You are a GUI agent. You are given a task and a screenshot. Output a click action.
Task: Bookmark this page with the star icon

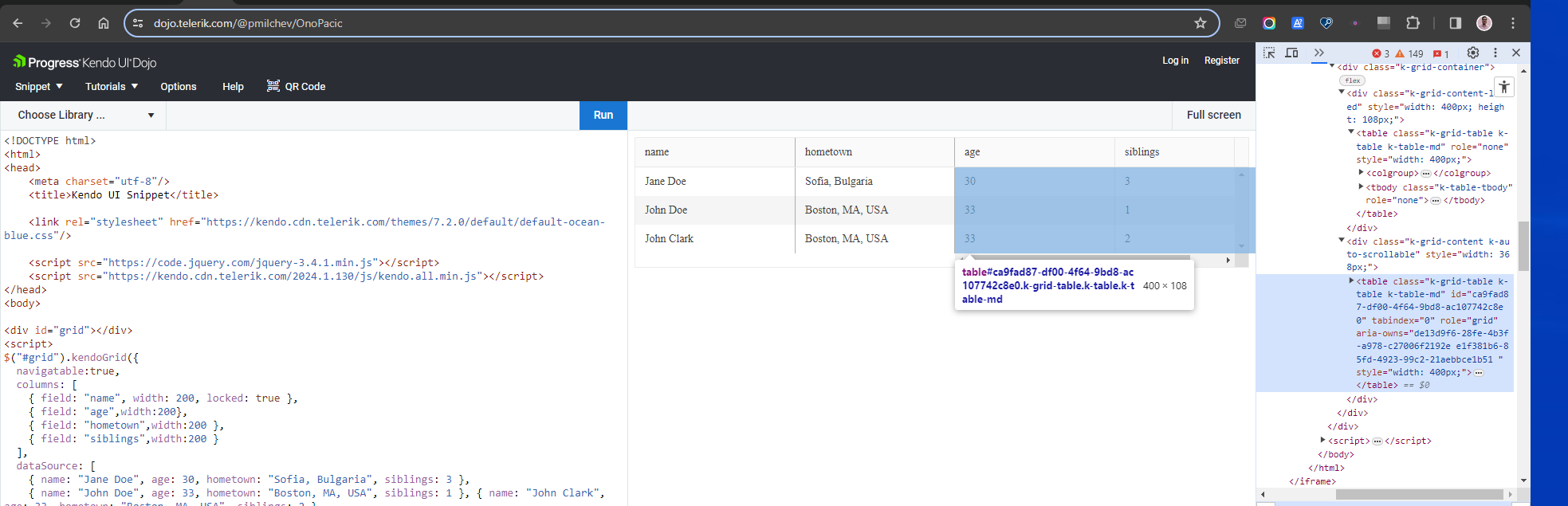tap(1201, 23)
